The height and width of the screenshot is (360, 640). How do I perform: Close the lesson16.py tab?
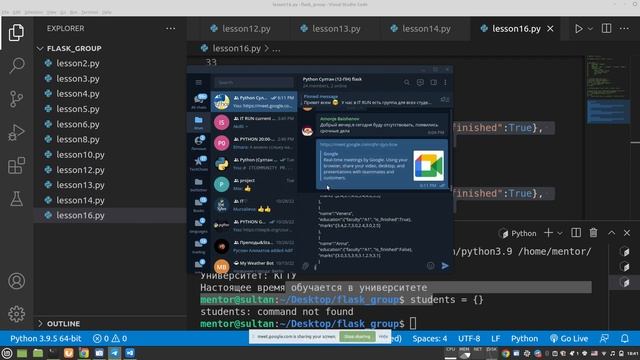click(x=550, y=29)
